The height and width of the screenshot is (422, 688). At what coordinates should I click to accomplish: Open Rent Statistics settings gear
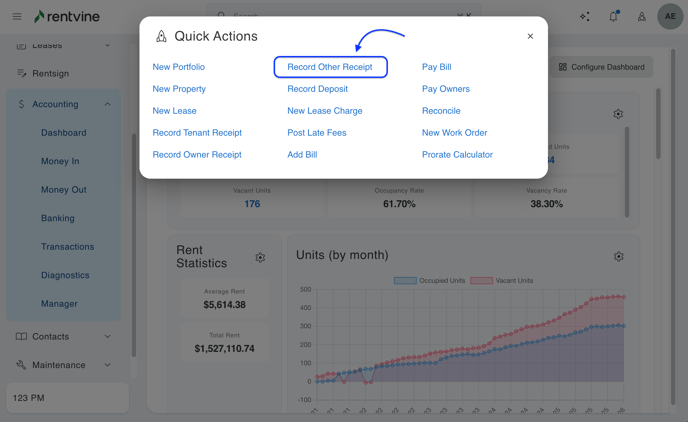tap(260, 258)
